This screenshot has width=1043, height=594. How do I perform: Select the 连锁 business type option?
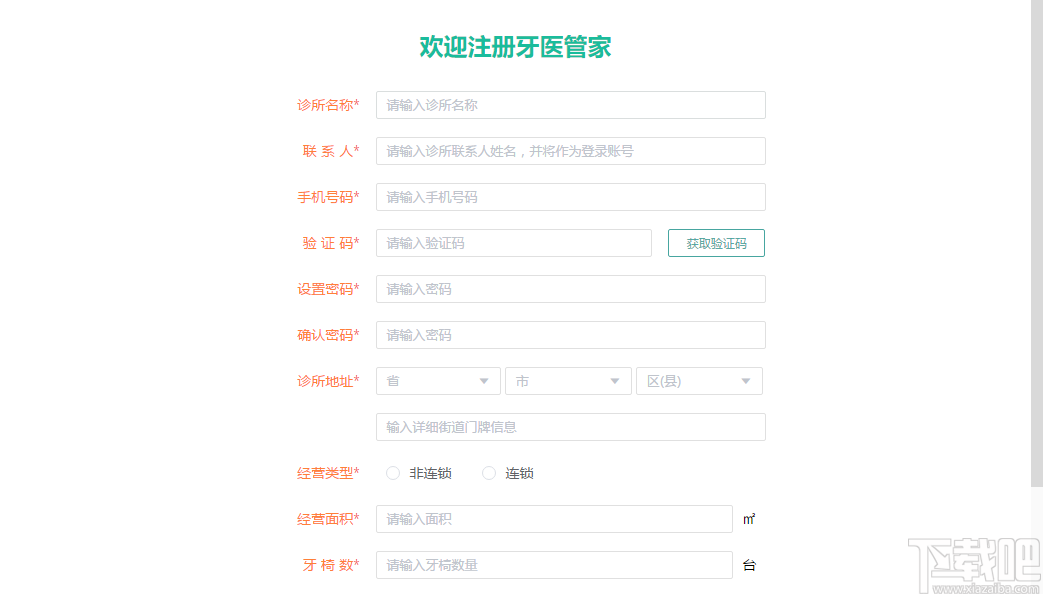(x=488, y=472)
